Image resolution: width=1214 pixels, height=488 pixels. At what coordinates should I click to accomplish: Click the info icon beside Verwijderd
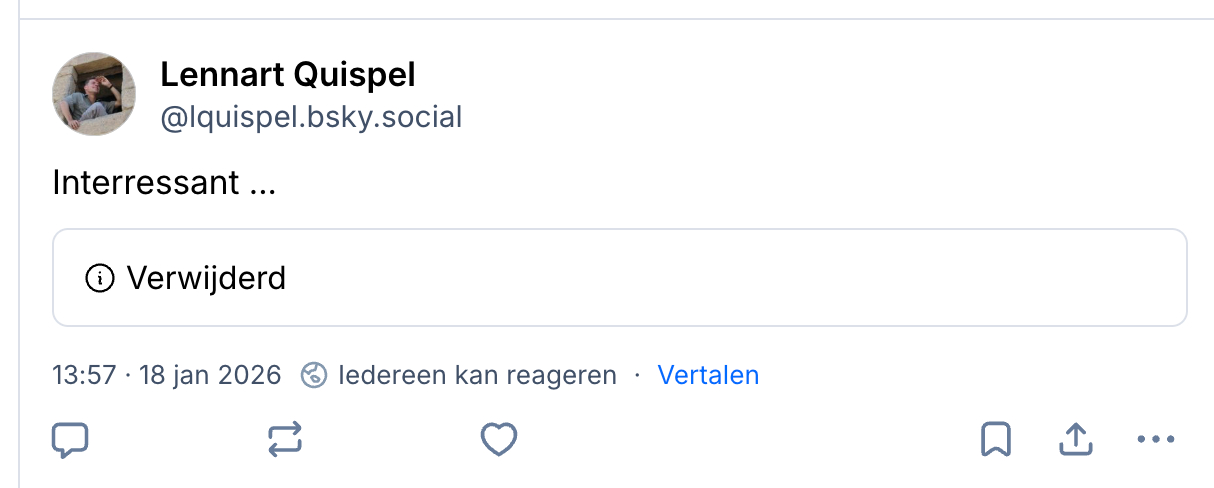coord(100,278)
